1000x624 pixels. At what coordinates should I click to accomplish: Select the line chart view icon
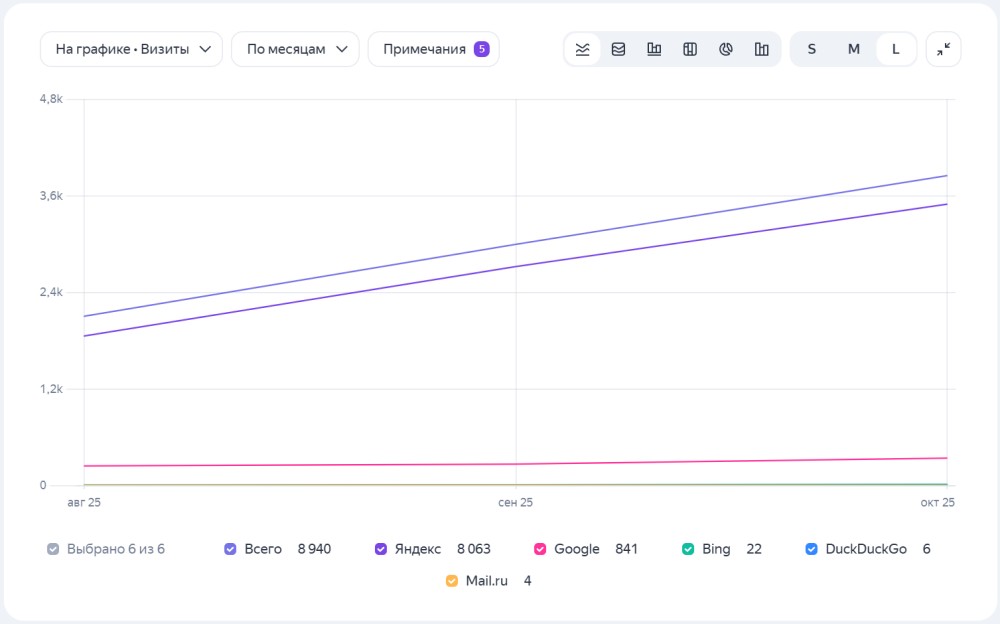[x=582, y=49]
